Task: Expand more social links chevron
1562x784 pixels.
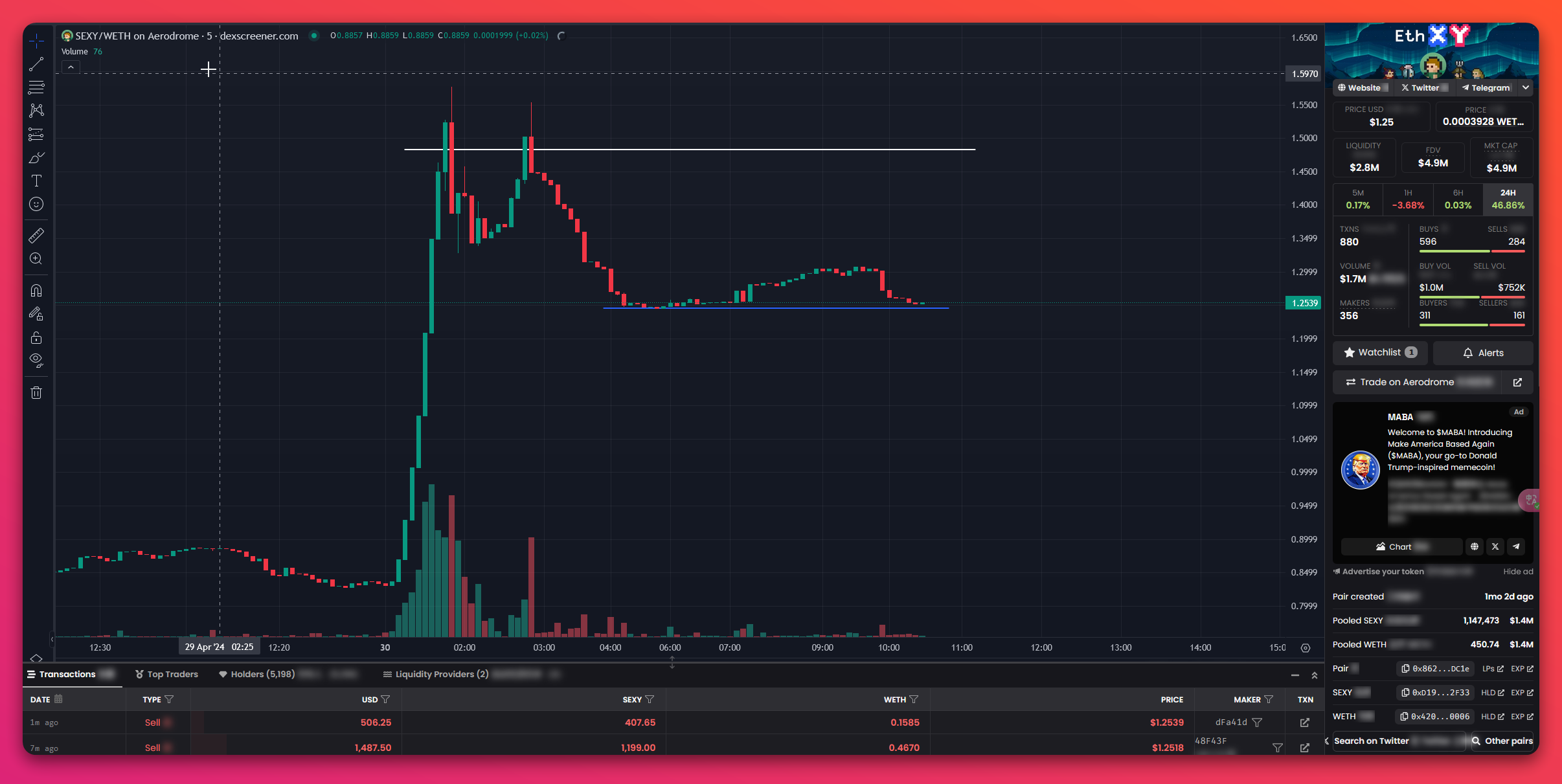Action: pos(1526,87)
